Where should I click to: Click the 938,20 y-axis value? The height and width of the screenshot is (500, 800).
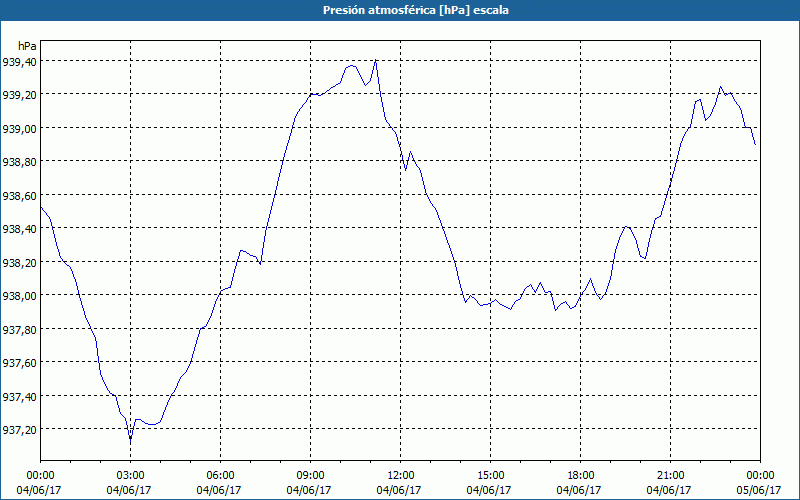point(19,262)
